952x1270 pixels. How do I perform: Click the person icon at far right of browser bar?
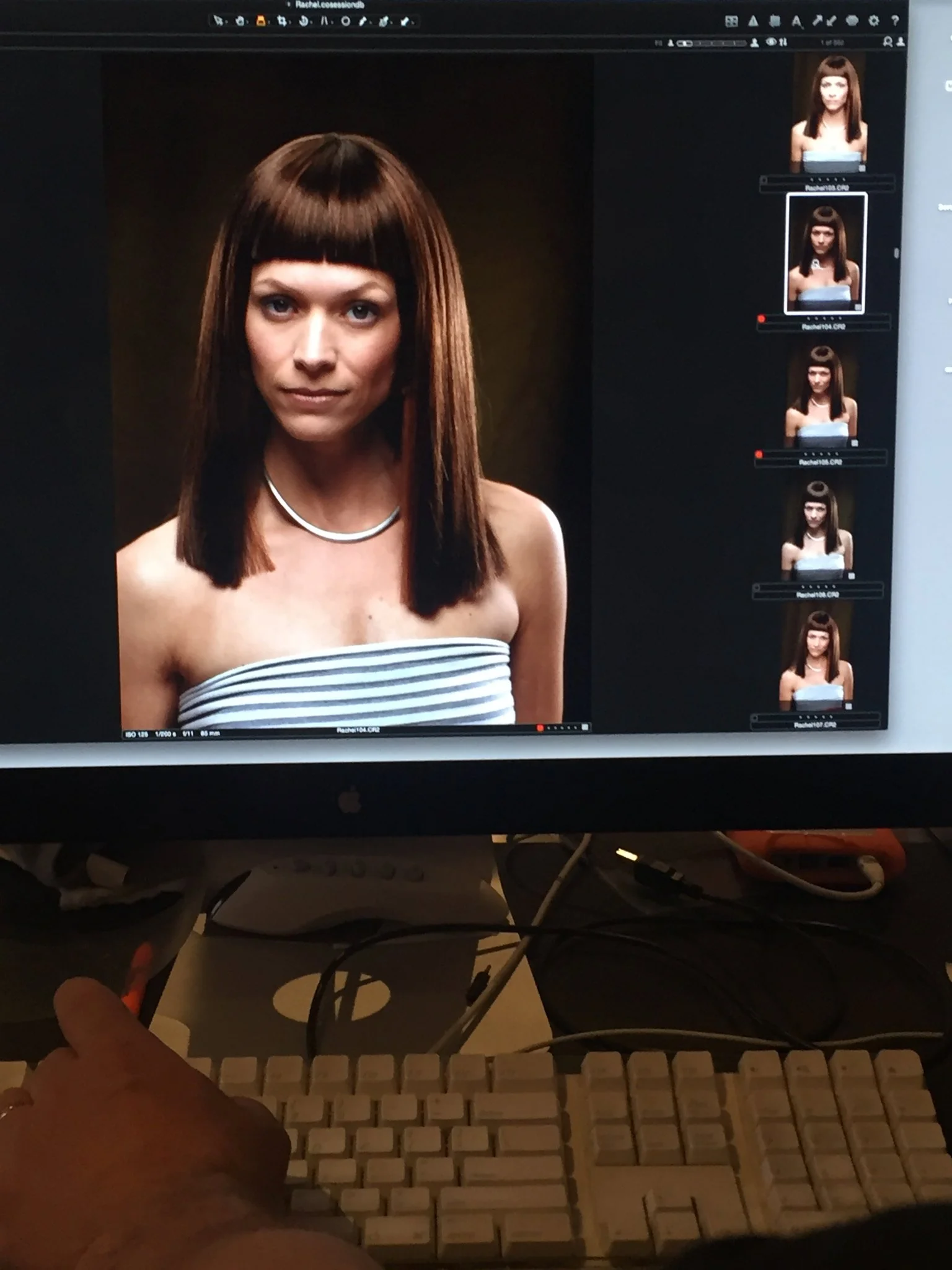click(x=901, y=42)
